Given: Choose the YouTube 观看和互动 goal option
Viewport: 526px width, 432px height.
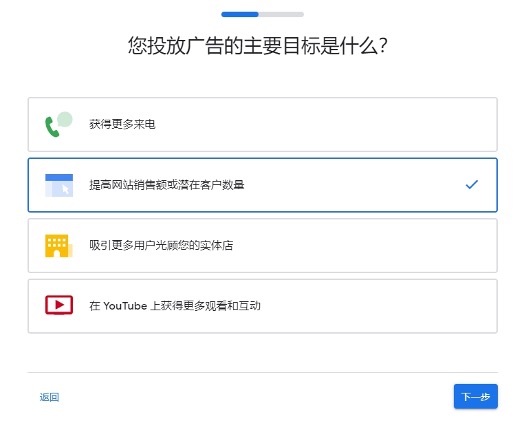Looking at the screenshot, I should pos(263,306).
